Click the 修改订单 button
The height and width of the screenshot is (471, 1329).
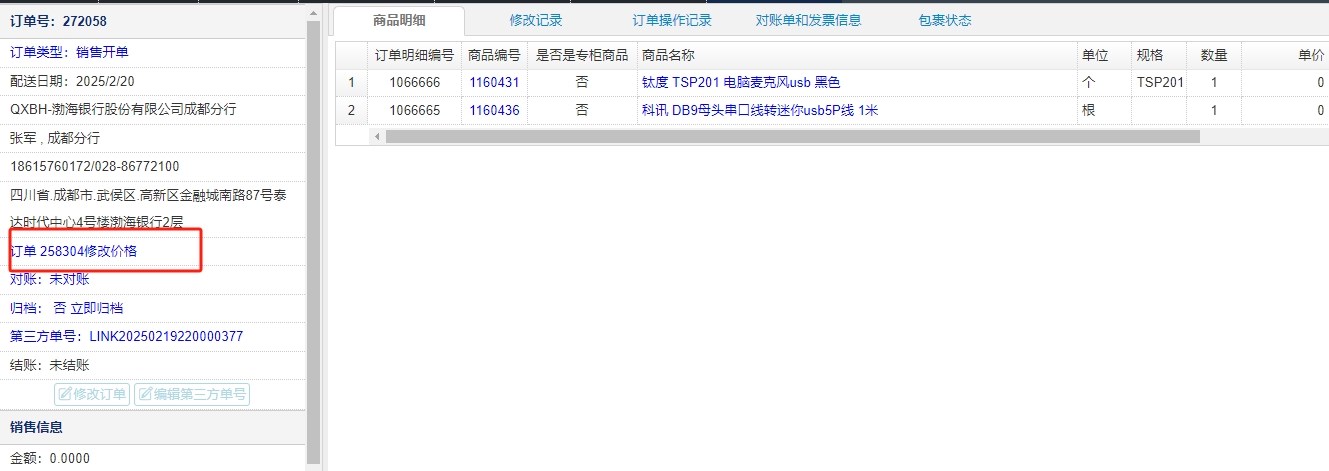click(x=92, y=394)
